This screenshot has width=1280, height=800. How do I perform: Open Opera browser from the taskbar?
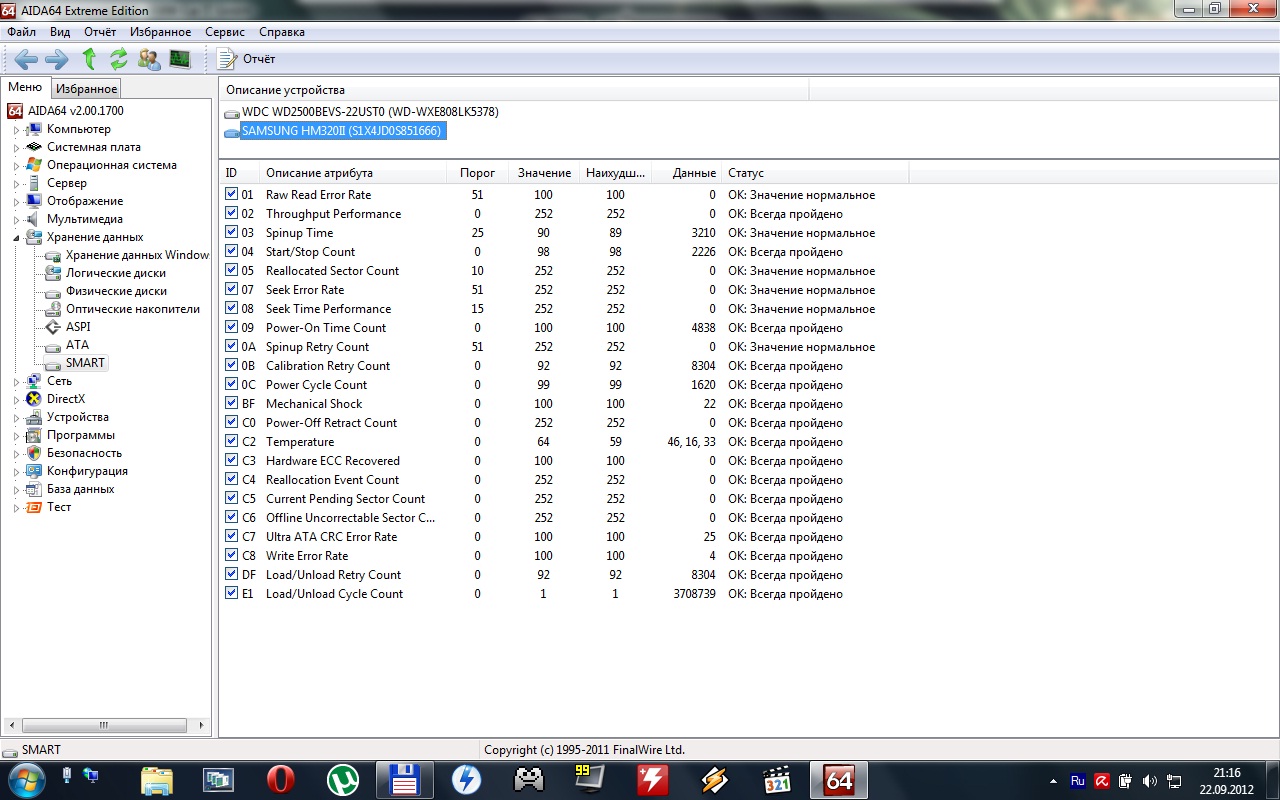point(280,779)
